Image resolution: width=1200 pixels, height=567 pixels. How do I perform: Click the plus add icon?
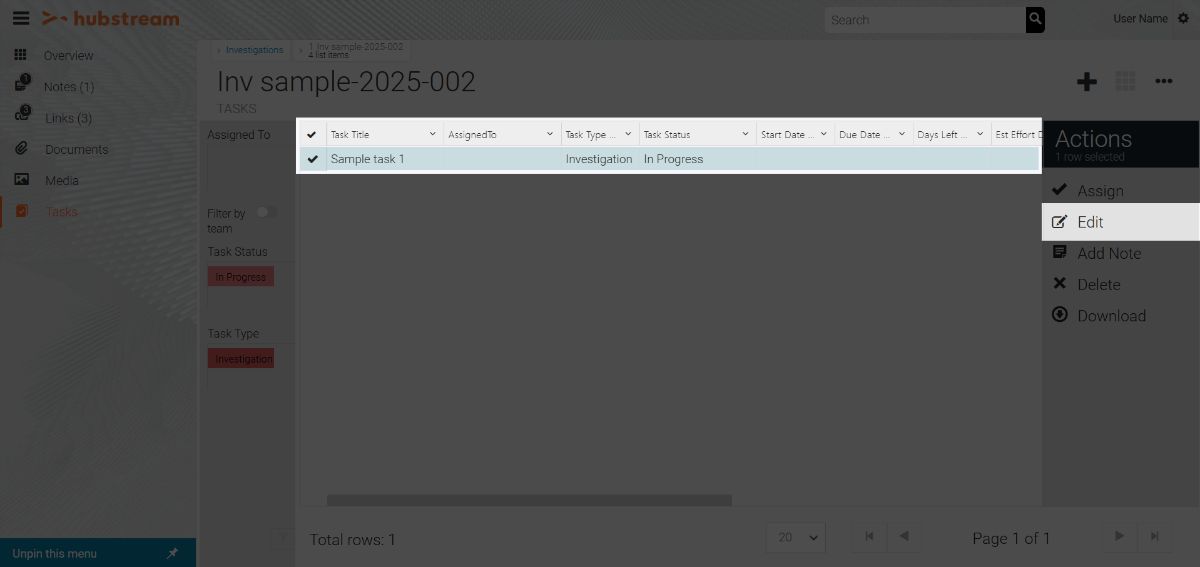[x=1087, y=82]
